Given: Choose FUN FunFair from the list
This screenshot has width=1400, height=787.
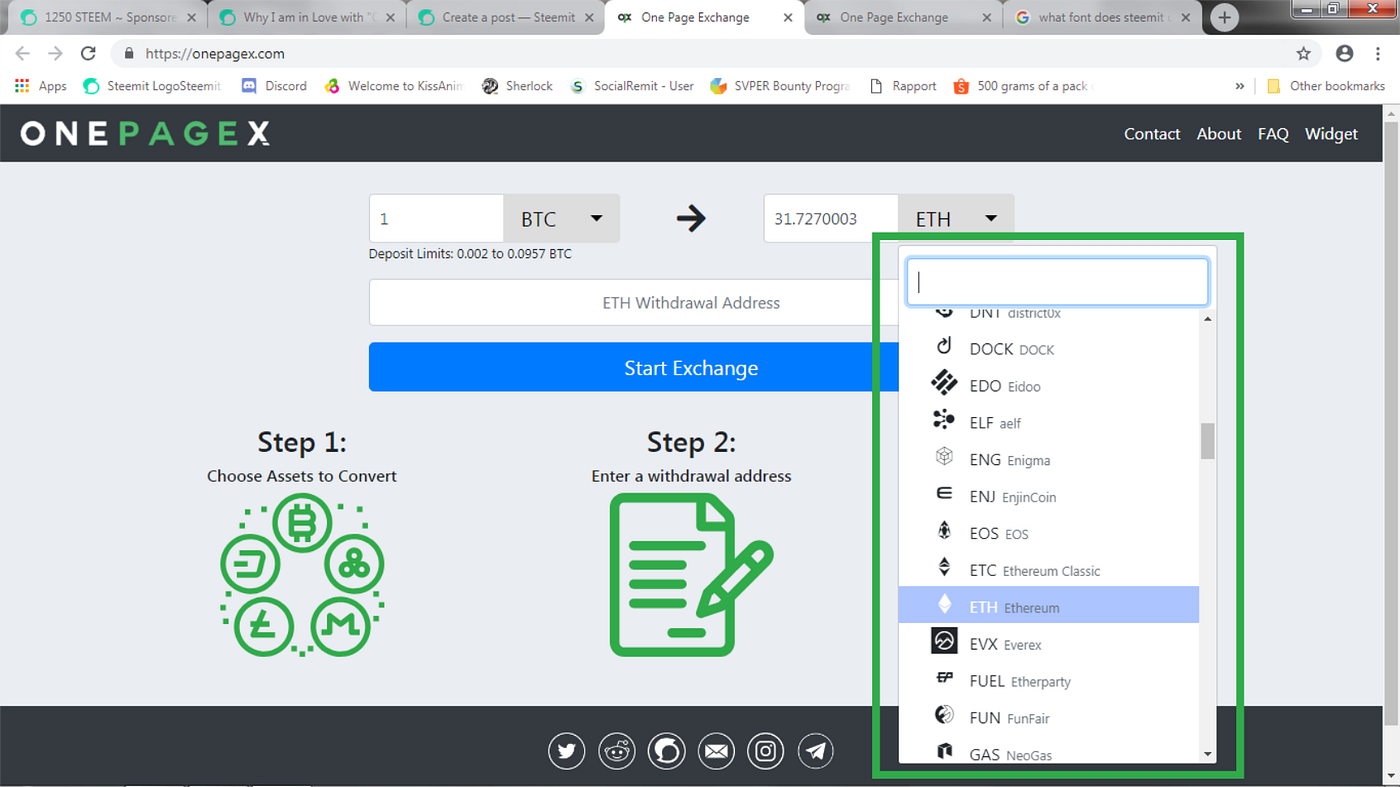Looking at the screenshot, I should (1049, 718).
